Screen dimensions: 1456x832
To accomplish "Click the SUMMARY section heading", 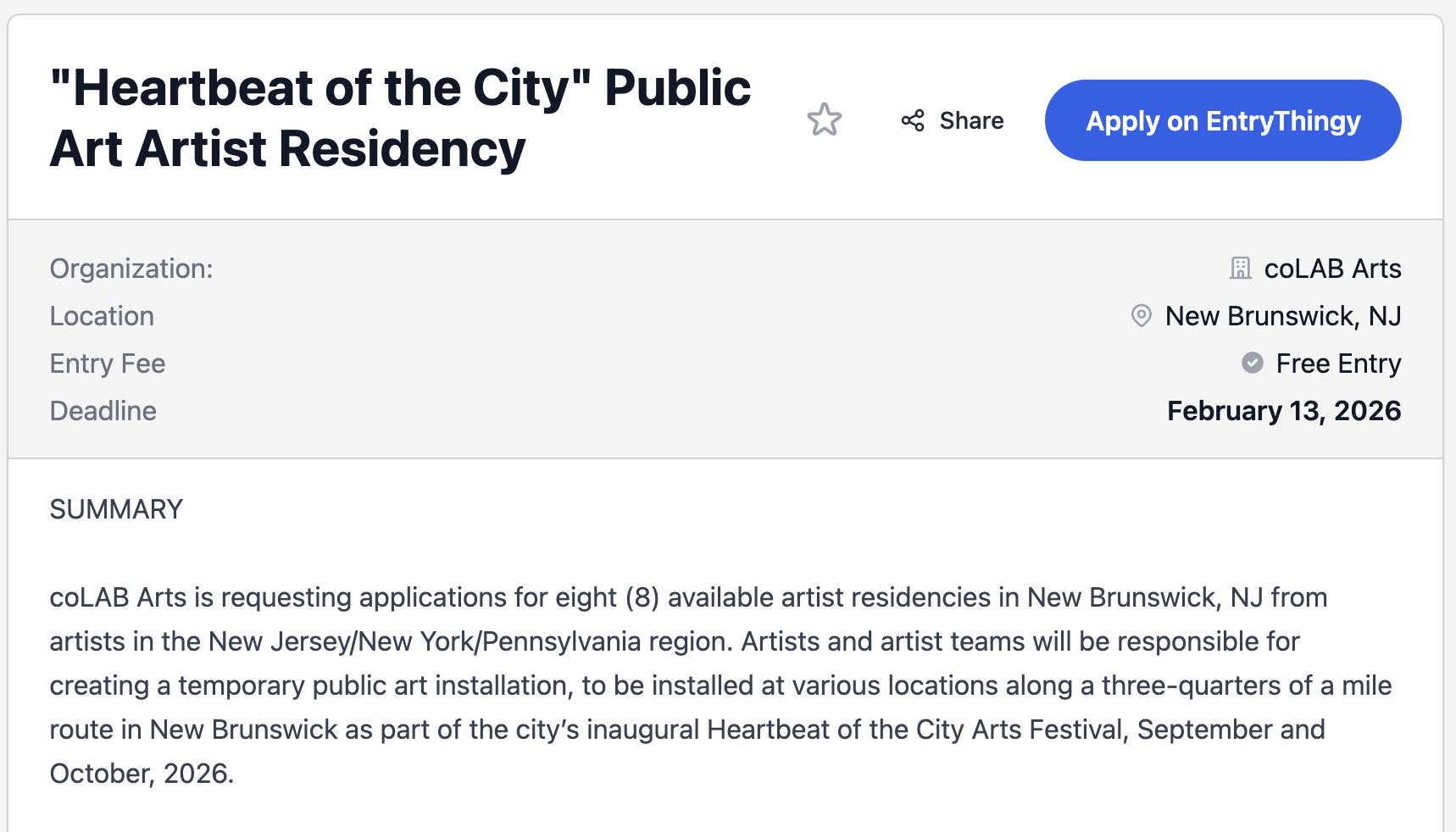I will (116, 509).
